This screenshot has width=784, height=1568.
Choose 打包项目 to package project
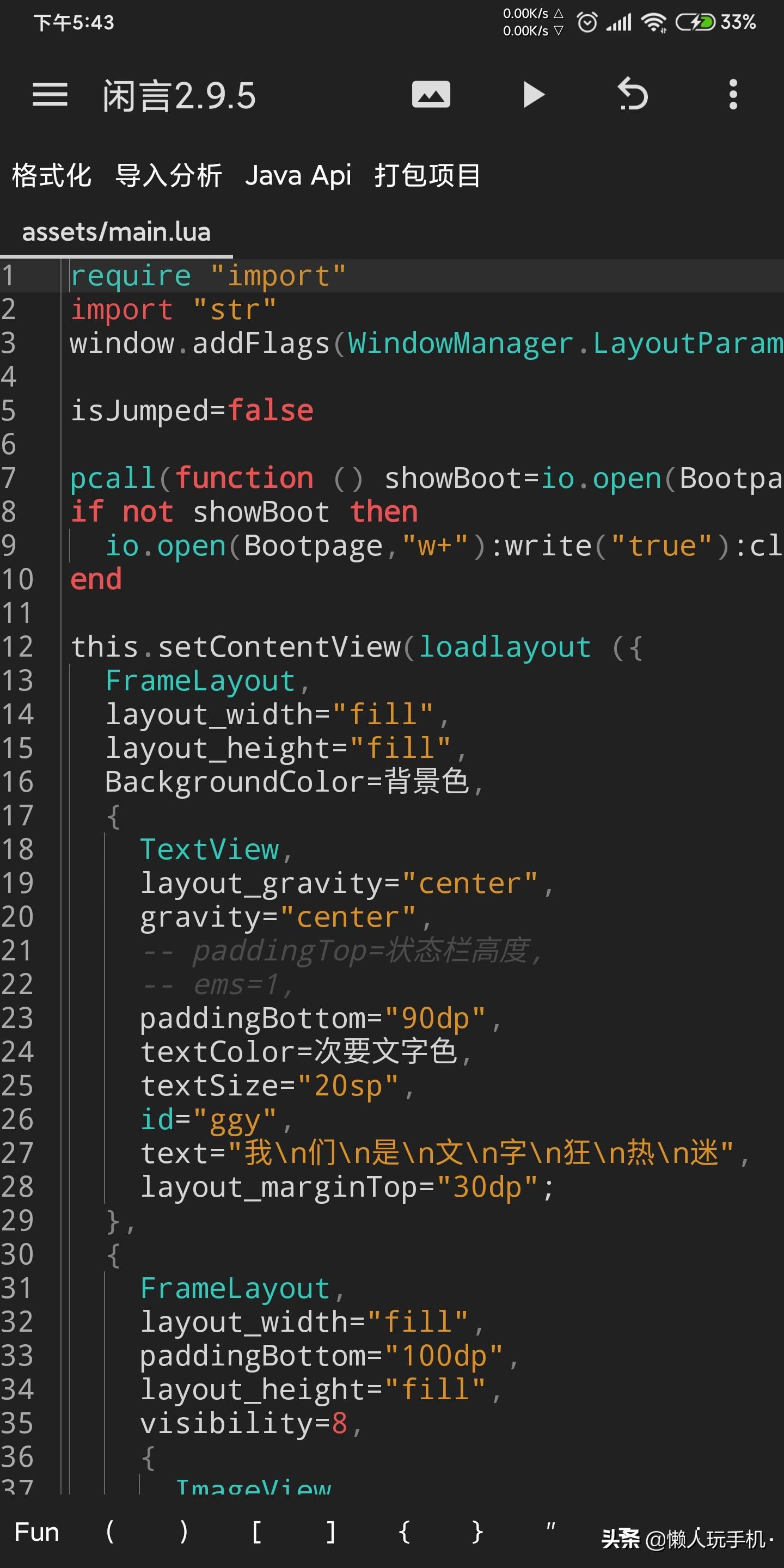point(427,176)
